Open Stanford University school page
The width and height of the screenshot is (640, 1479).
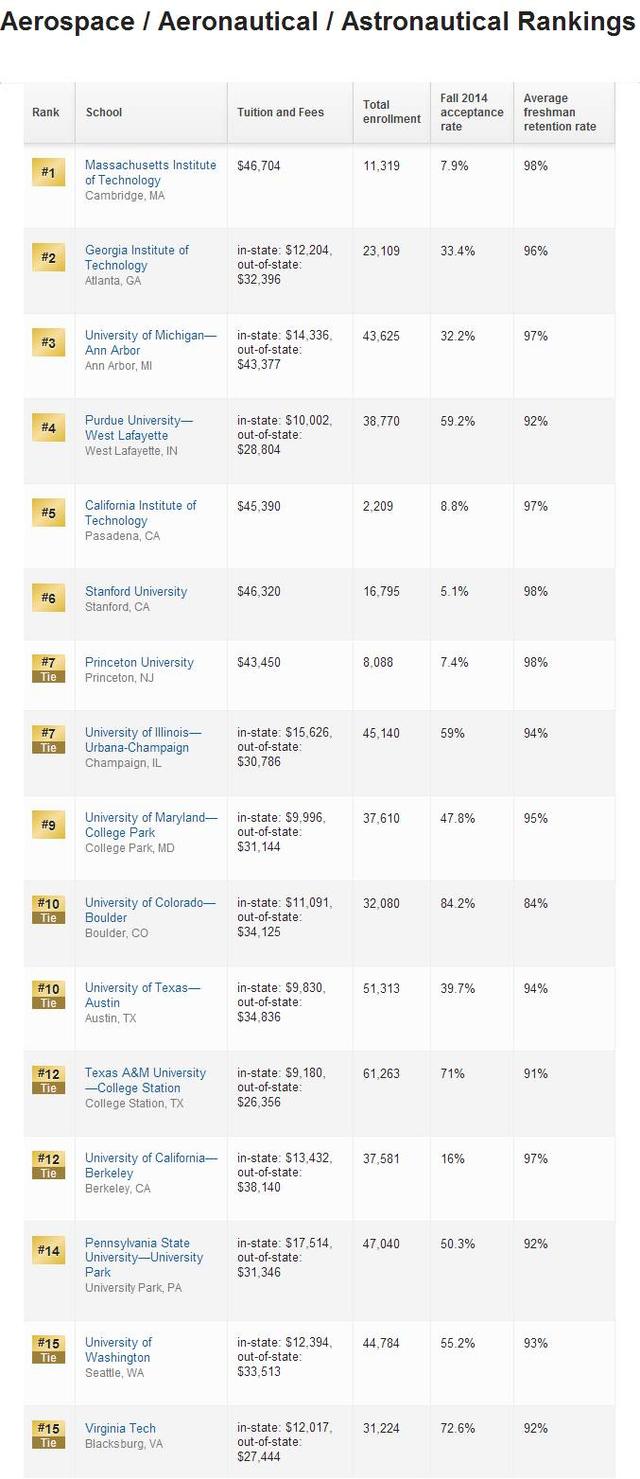pos(136,591)
